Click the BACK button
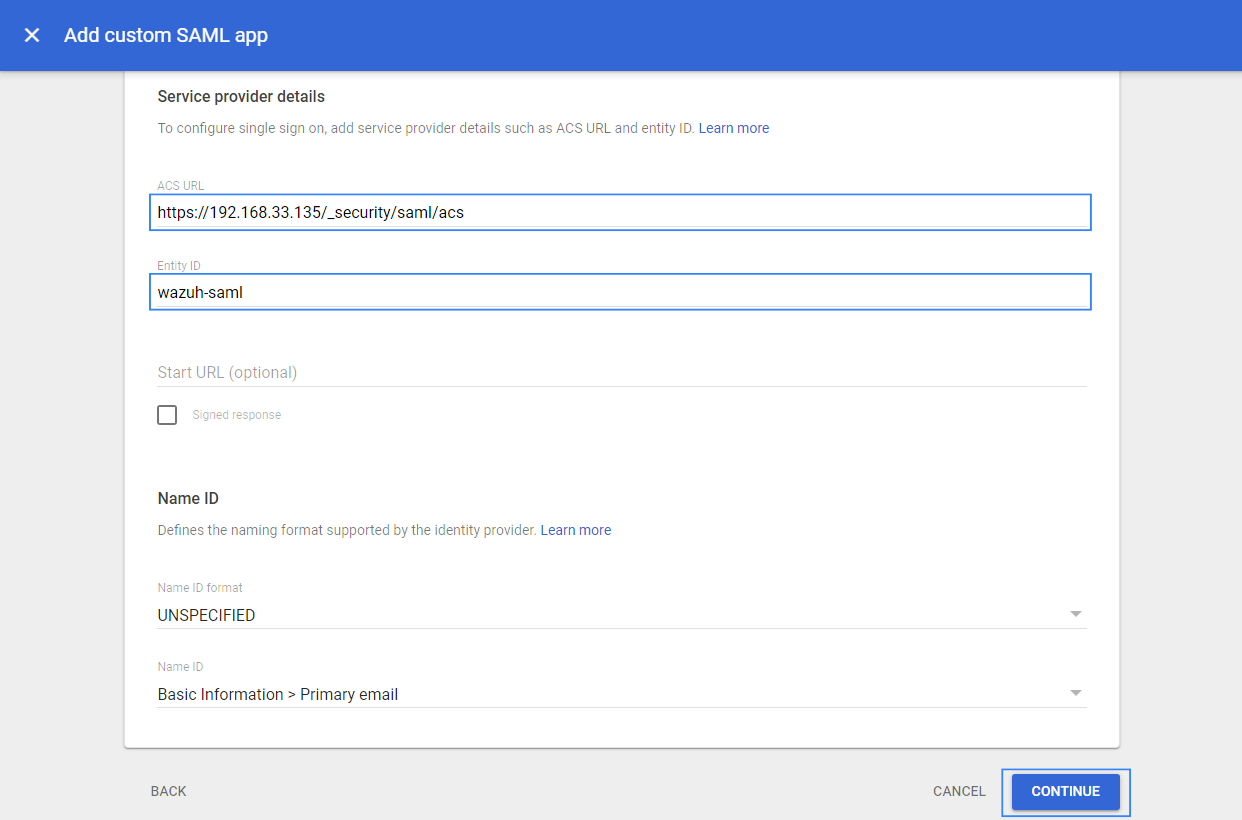The width and height of the screenshot is (1242, 820). 169,791
